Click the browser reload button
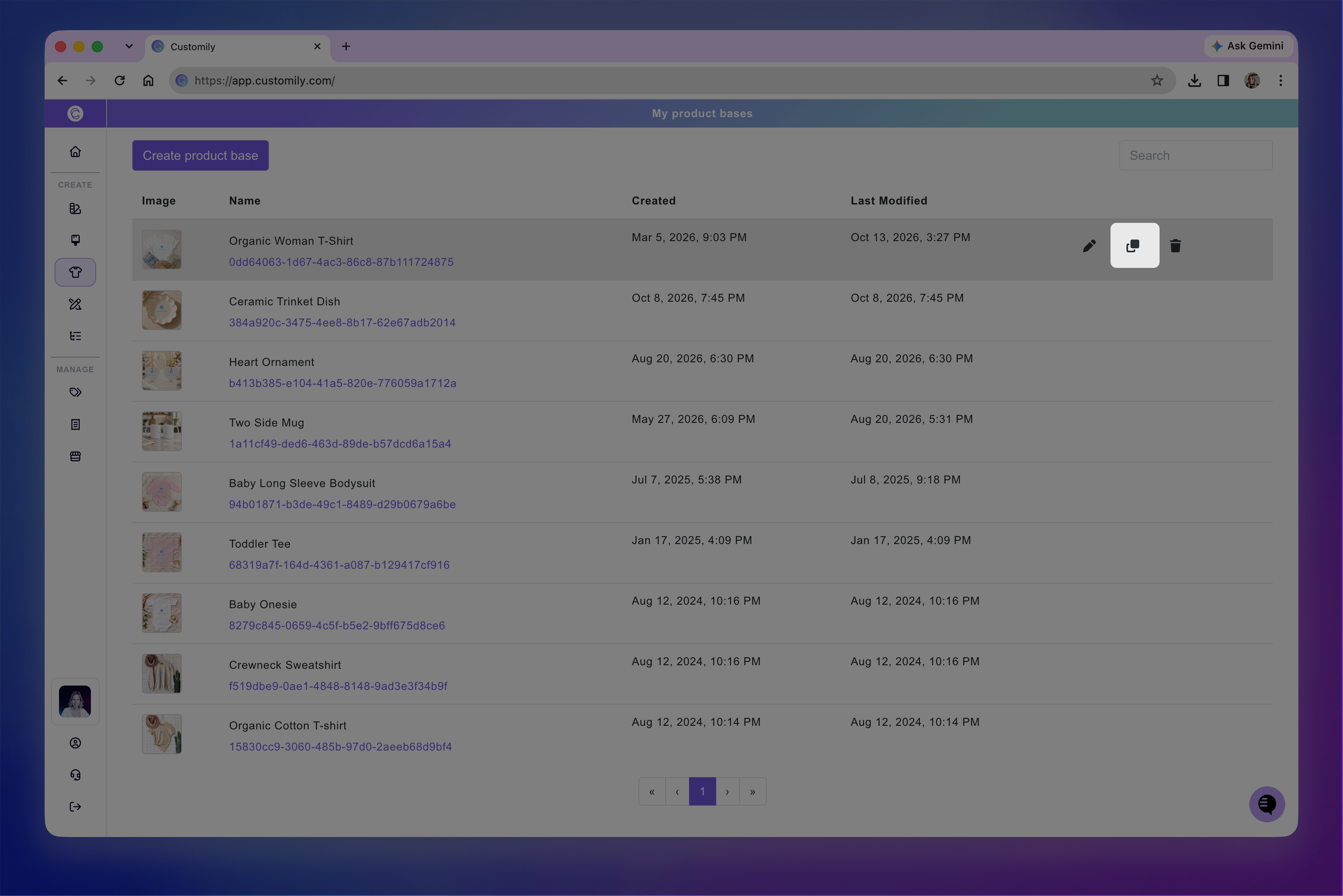Image resolution: width=1343 pixels, height=896 pixels. click(120, 81)
